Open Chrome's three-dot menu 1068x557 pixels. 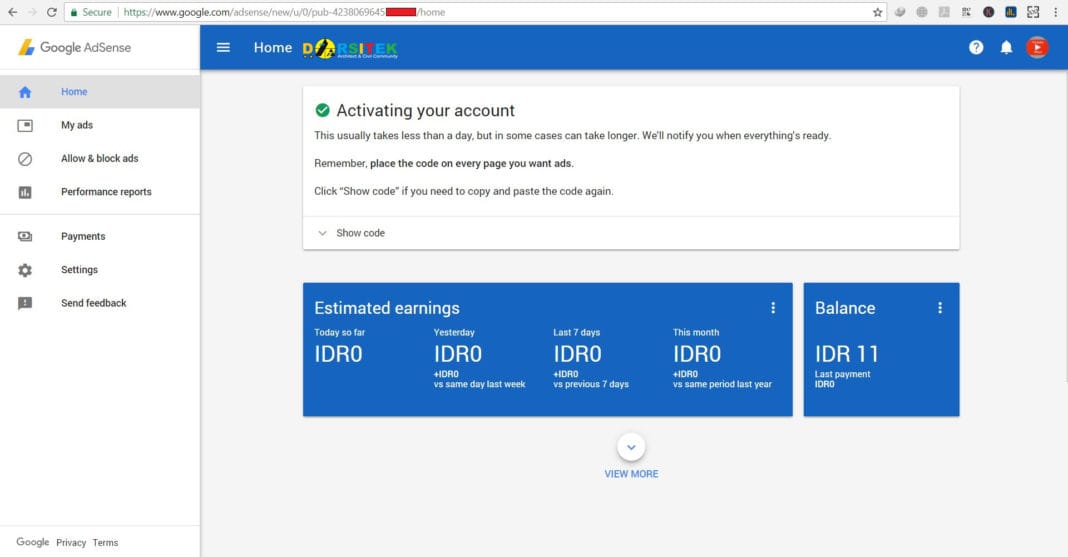click(x=1055, y=12)
